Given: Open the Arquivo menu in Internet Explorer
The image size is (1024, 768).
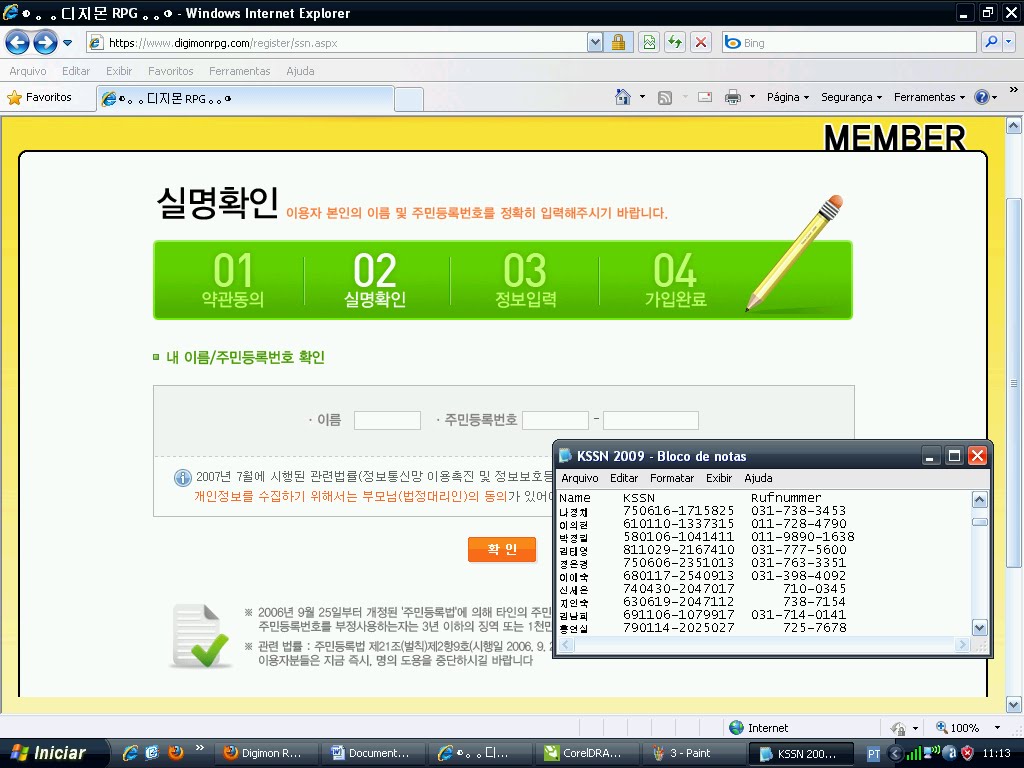Looking at the screenshot, I should (x=27, y=71).
